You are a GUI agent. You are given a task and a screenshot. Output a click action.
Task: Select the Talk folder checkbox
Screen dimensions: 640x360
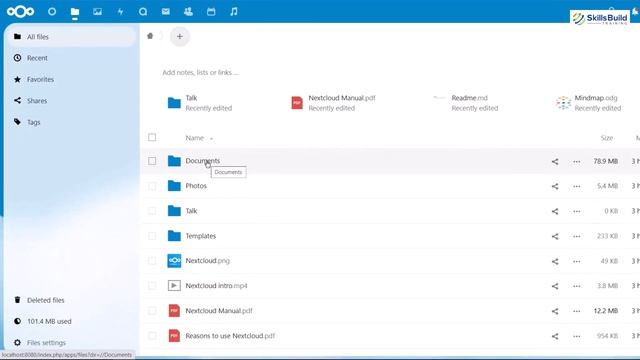pyautogui.click(x=152, y=211)
